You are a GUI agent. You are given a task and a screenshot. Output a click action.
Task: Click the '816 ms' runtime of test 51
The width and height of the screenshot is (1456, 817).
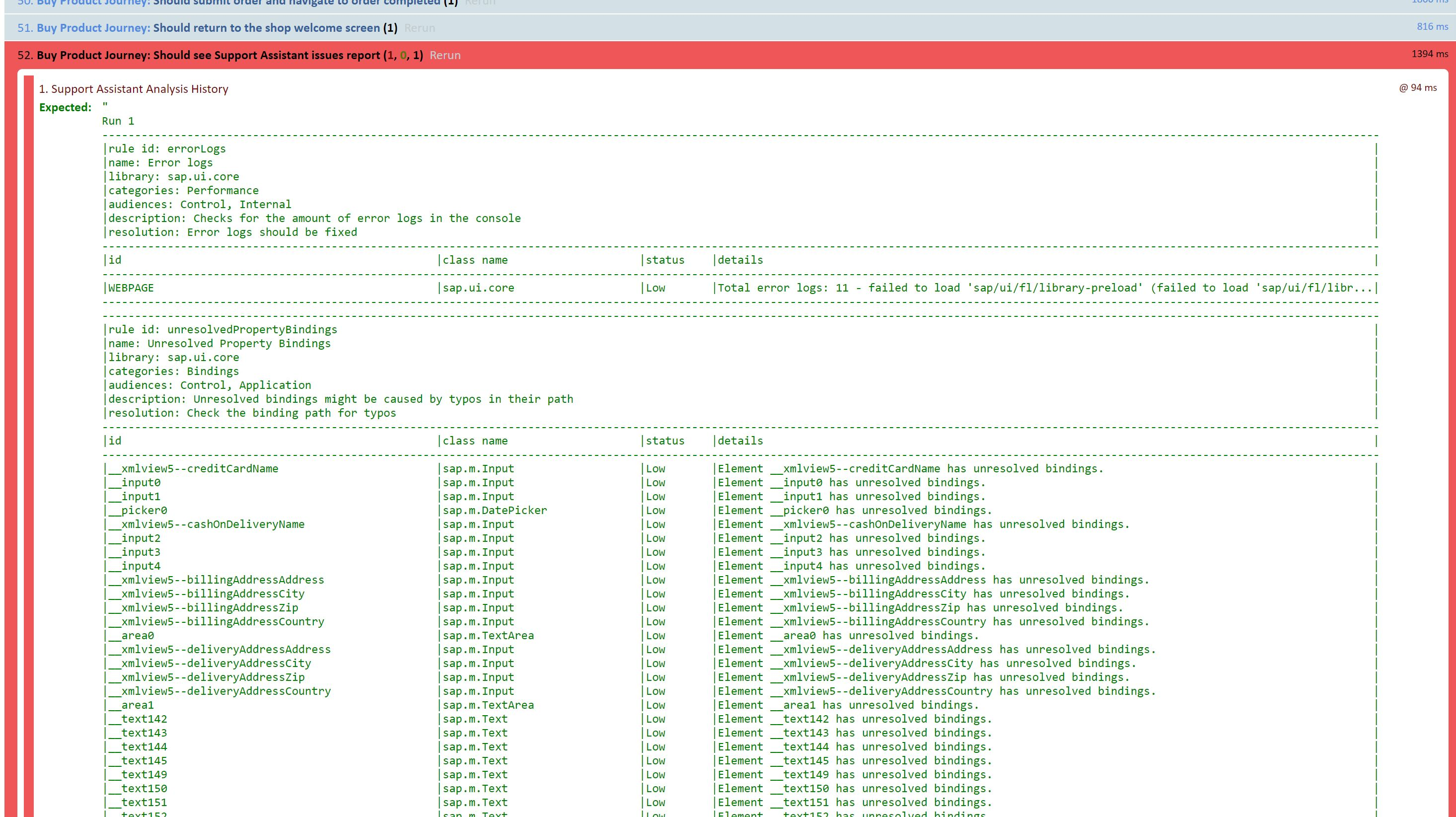click(x=1433, y=27)
